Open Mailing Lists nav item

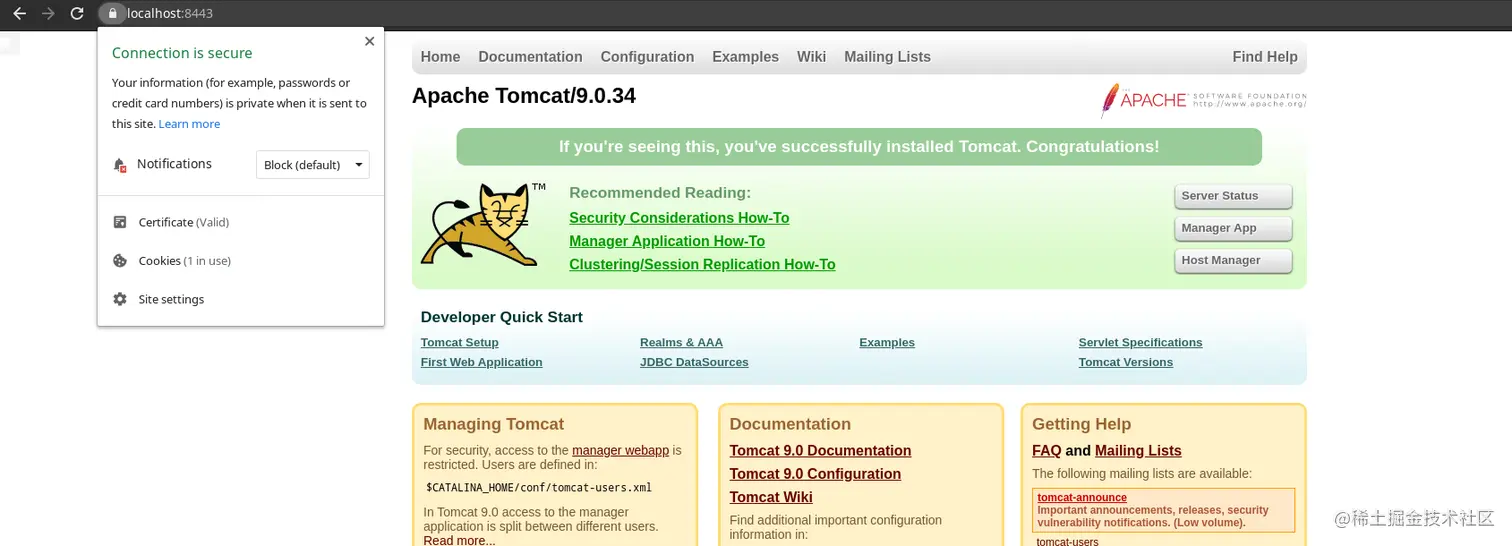[887, 57]
